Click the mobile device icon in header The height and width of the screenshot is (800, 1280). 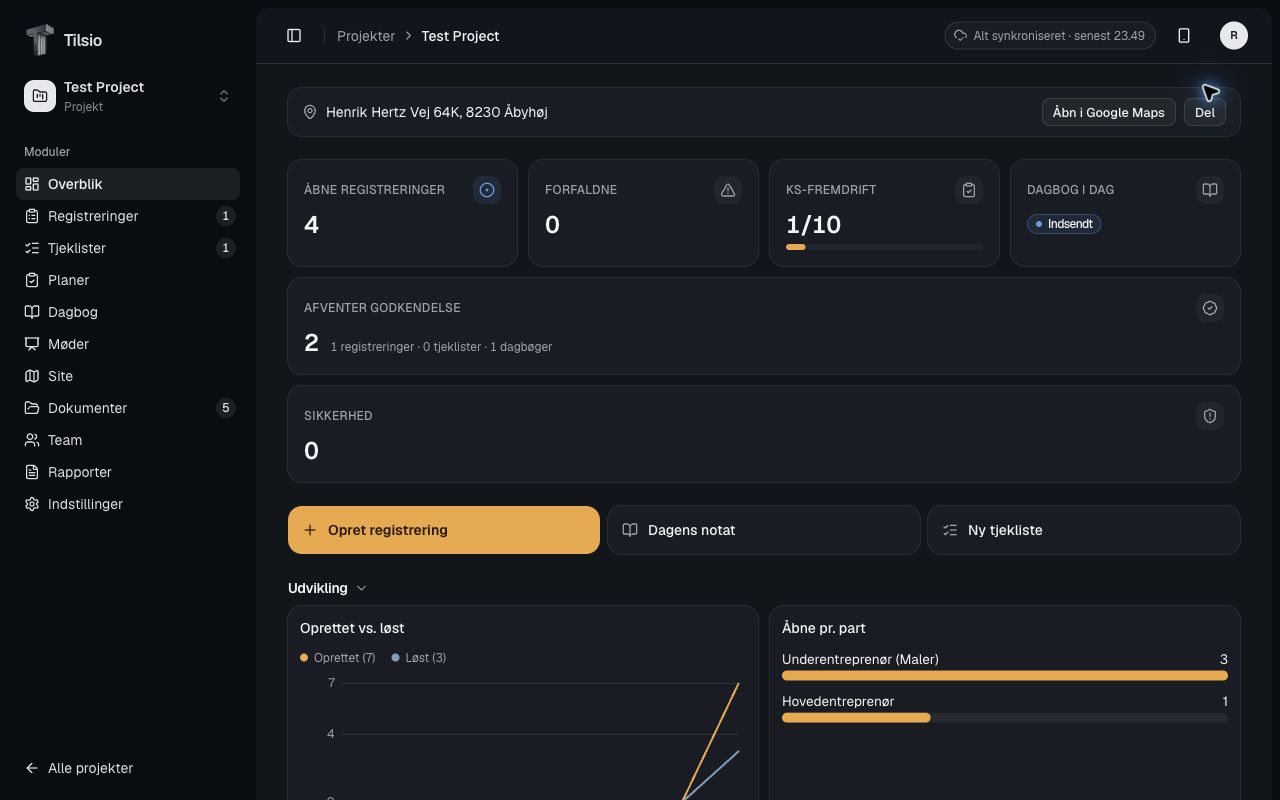point(1184,36)
